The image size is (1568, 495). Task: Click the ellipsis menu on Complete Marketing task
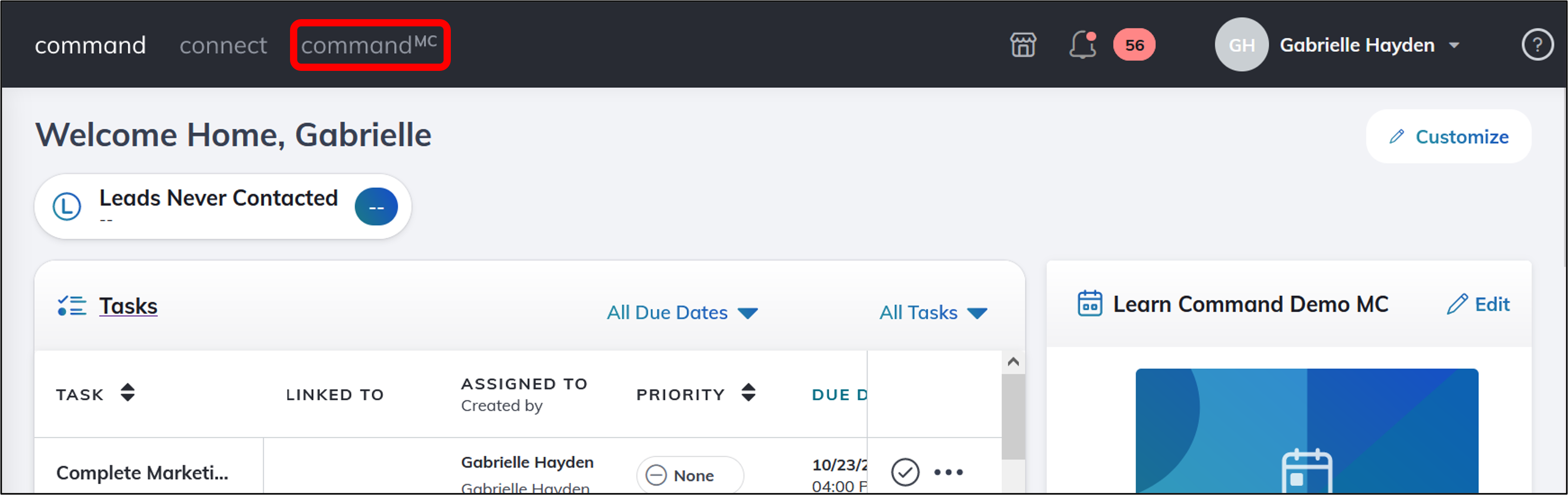point(948,472)
